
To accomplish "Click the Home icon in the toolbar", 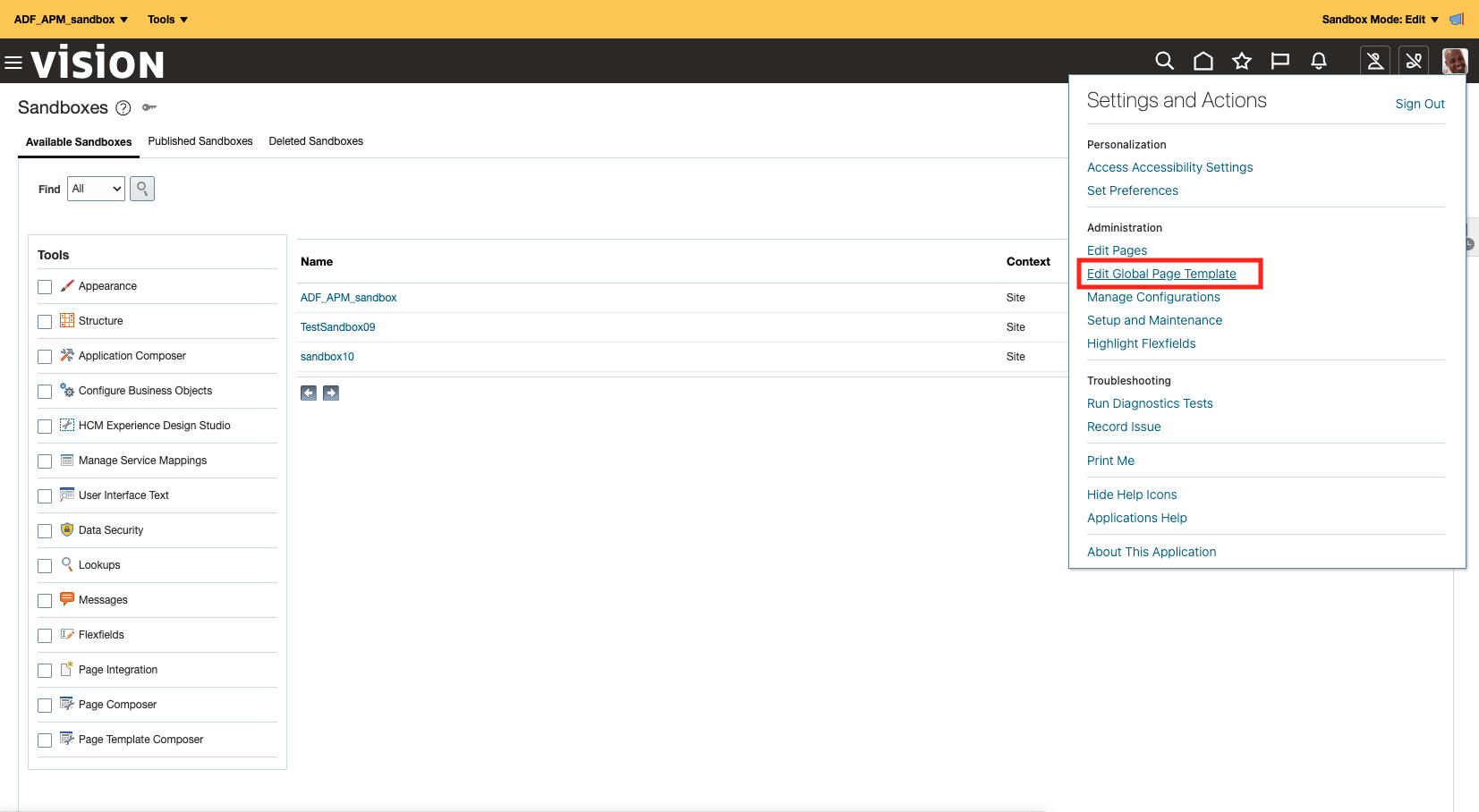I will pyautogui.click(x=1203, y=61).
